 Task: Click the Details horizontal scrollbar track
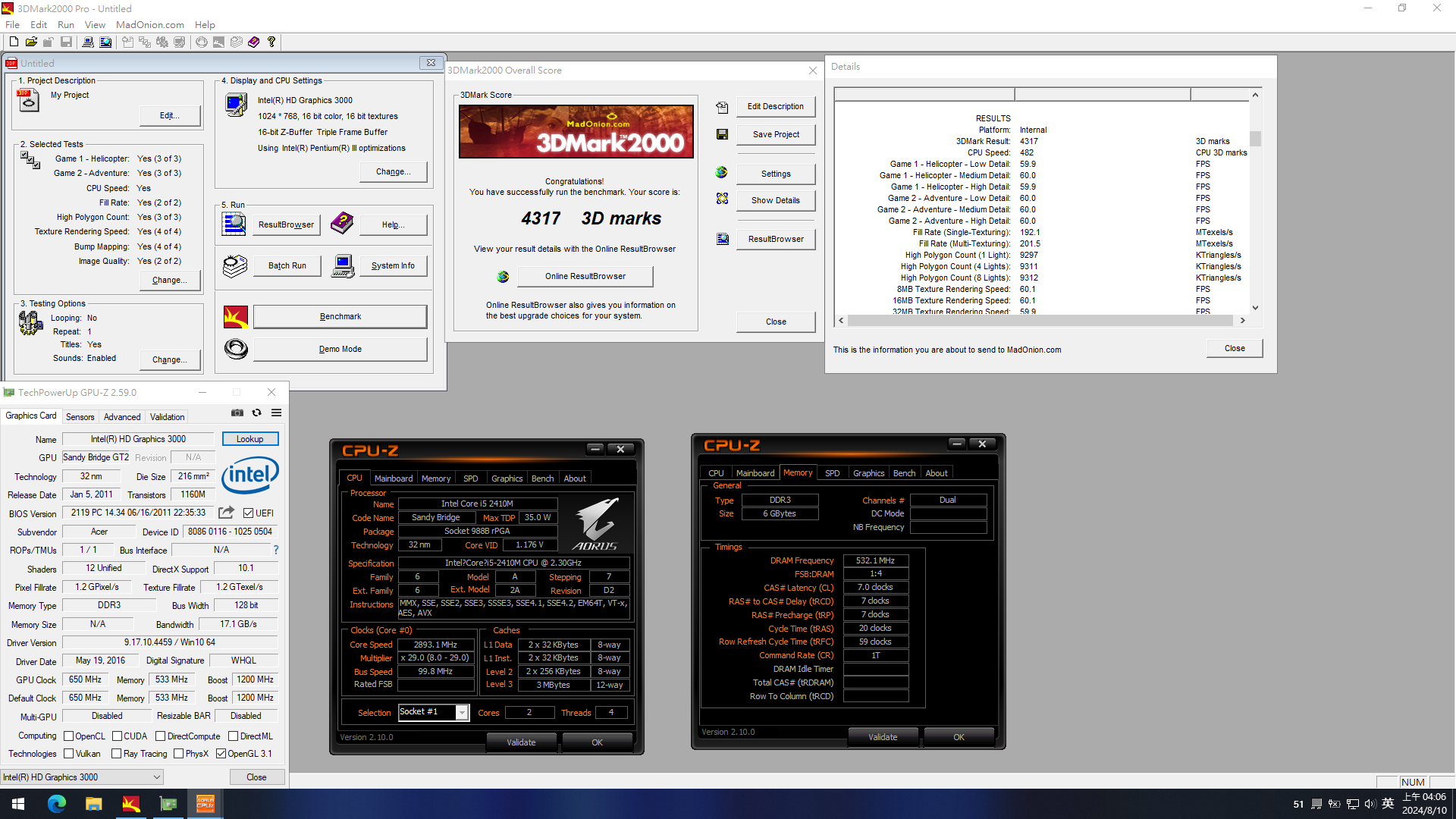tap(1040, 321)
